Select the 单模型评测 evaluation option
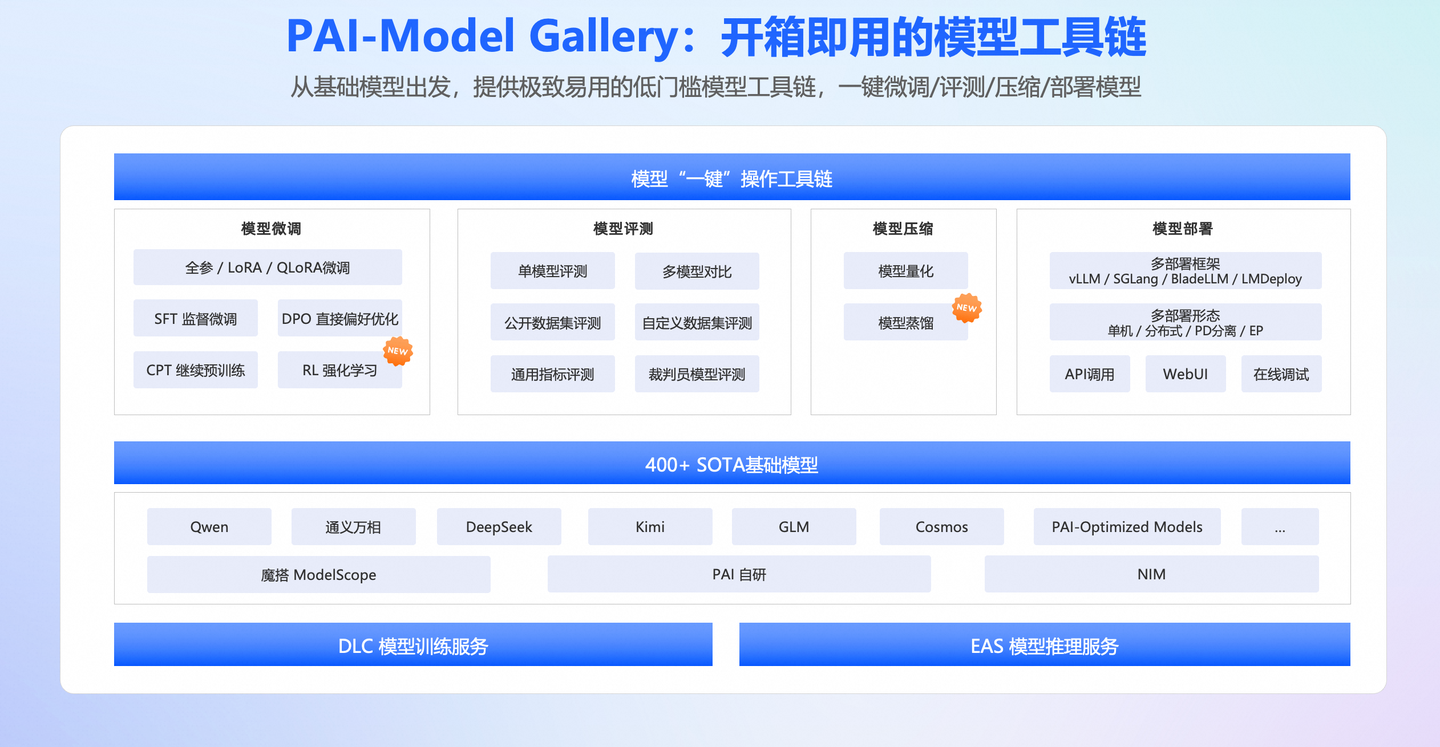 tap(553, 270)
